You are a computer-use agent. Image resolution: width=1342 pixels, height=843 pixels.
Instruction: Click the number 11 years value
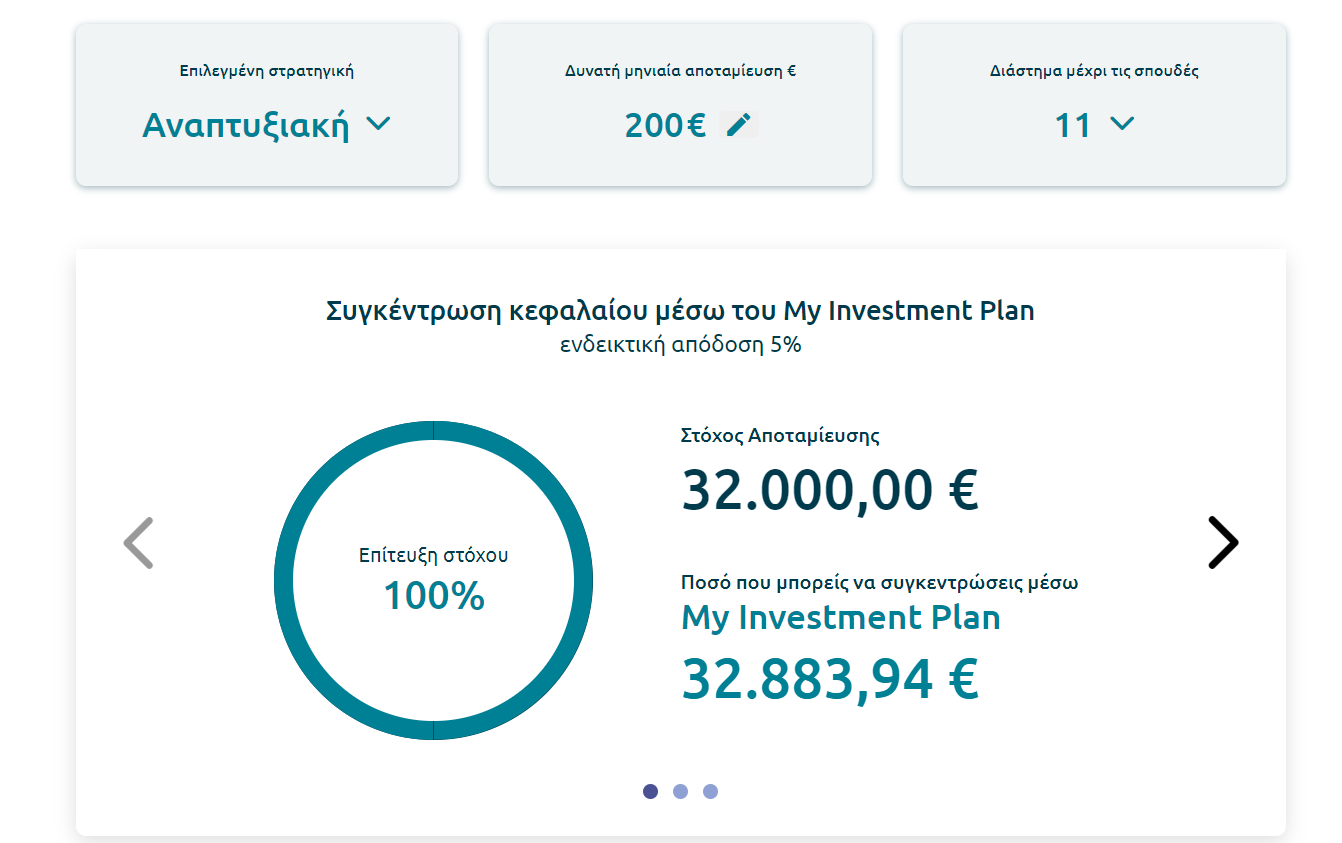tap(1072, 126)
